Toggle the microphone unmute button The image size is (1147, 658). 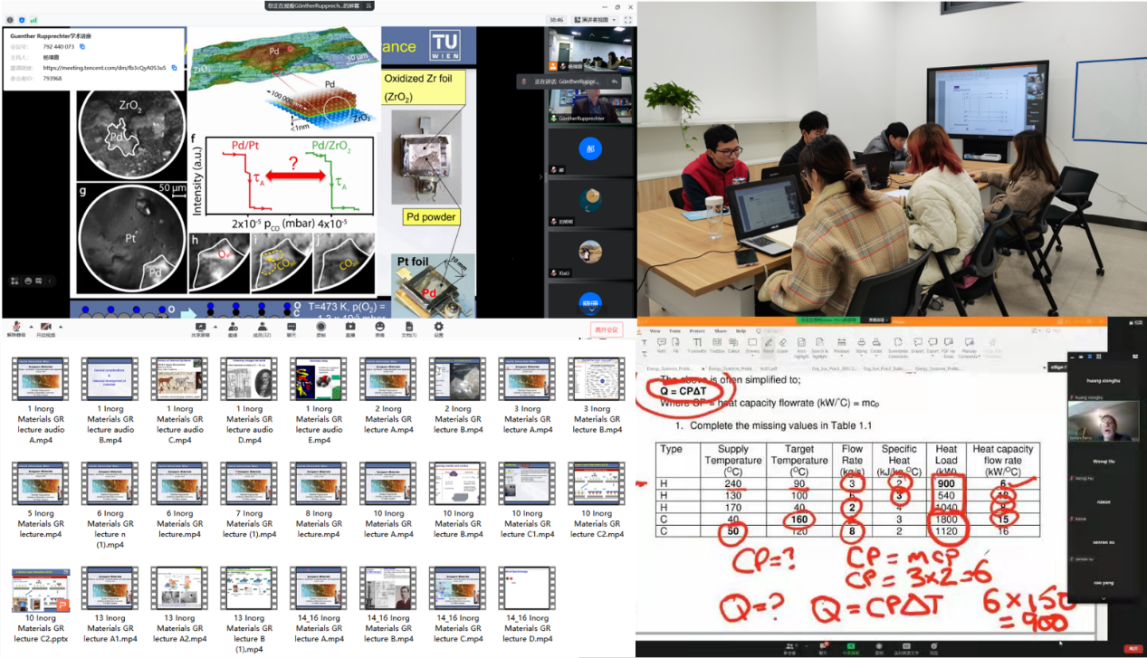pos(17,328)
